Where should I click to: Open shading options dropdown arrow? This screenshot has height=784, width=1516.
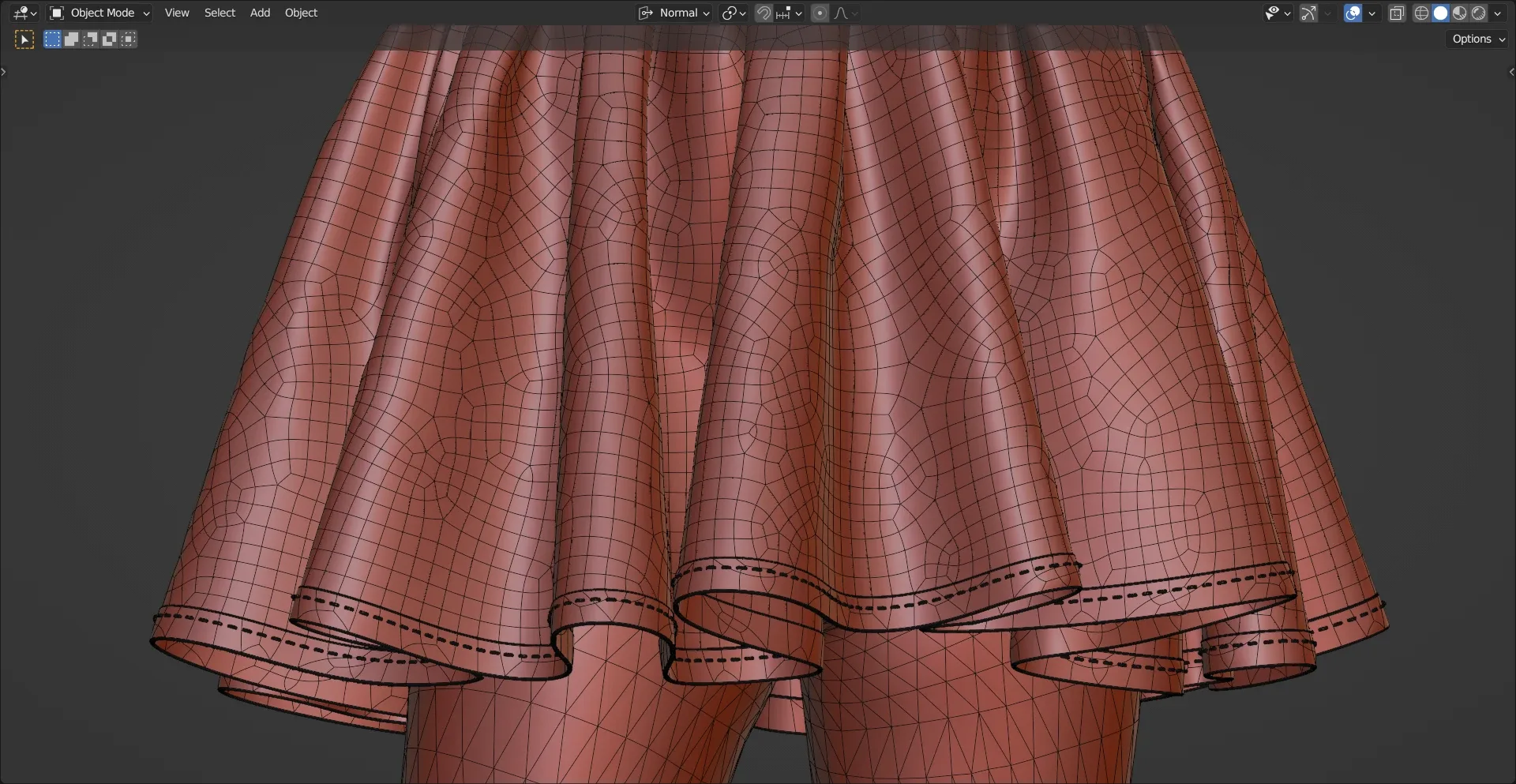[1497, 13]
